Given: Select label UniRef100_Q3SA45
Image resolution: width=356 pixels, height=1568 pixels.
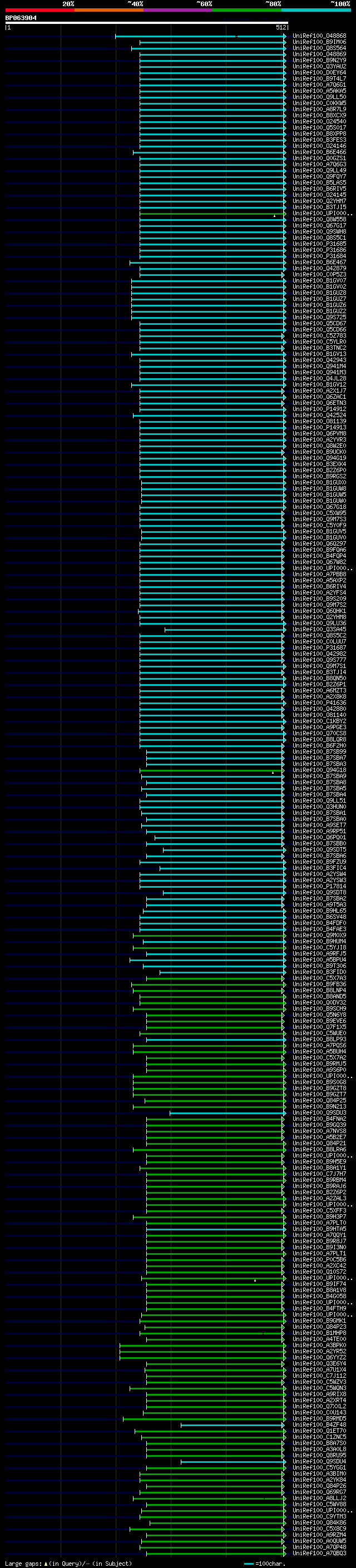Looking at the screenshot, I should pos(319,630).
